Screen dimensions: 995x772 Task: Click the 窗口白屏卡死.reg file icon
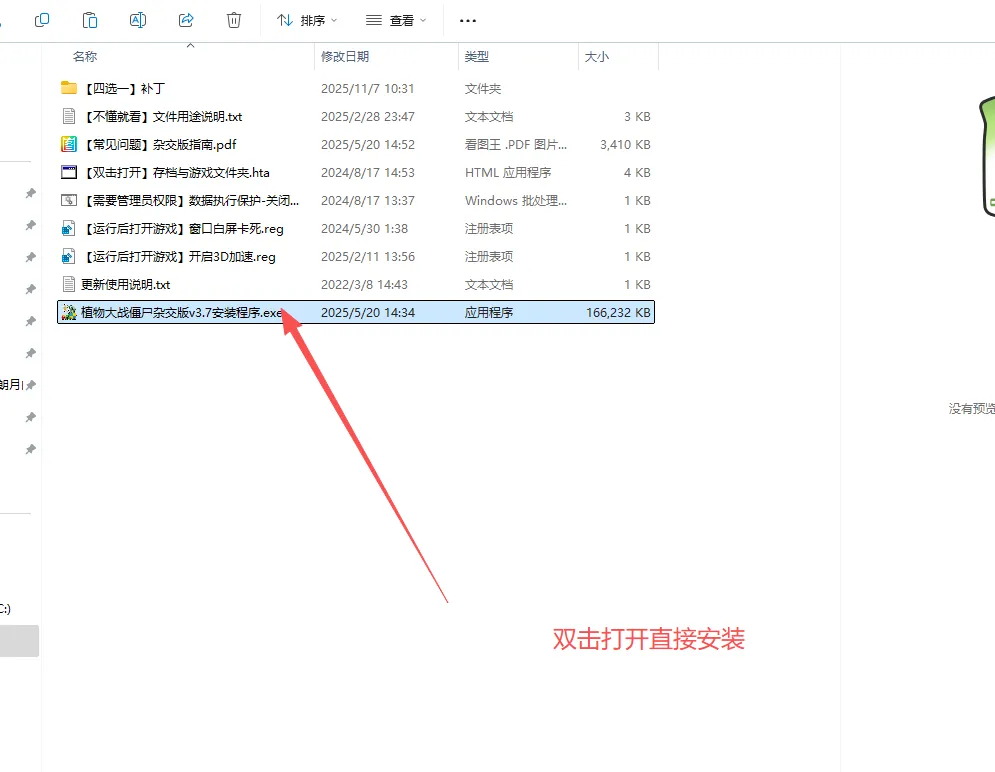[x=69, y=228]
